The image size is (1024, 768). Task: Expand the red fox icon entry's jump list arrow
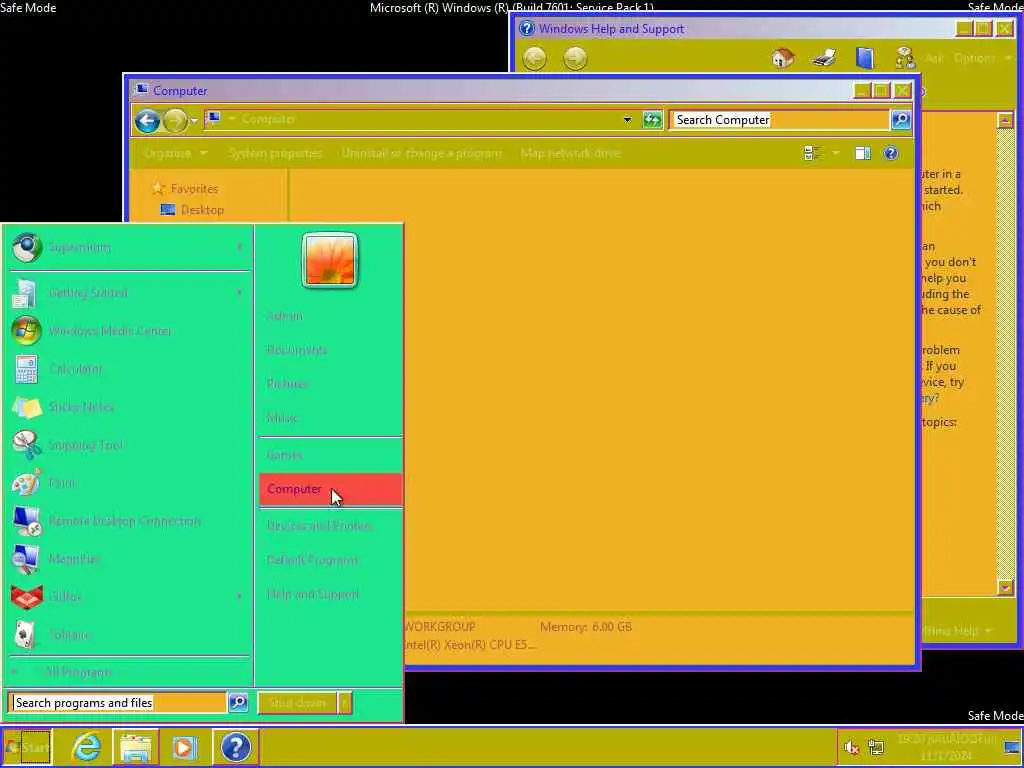tap(239, 597)
